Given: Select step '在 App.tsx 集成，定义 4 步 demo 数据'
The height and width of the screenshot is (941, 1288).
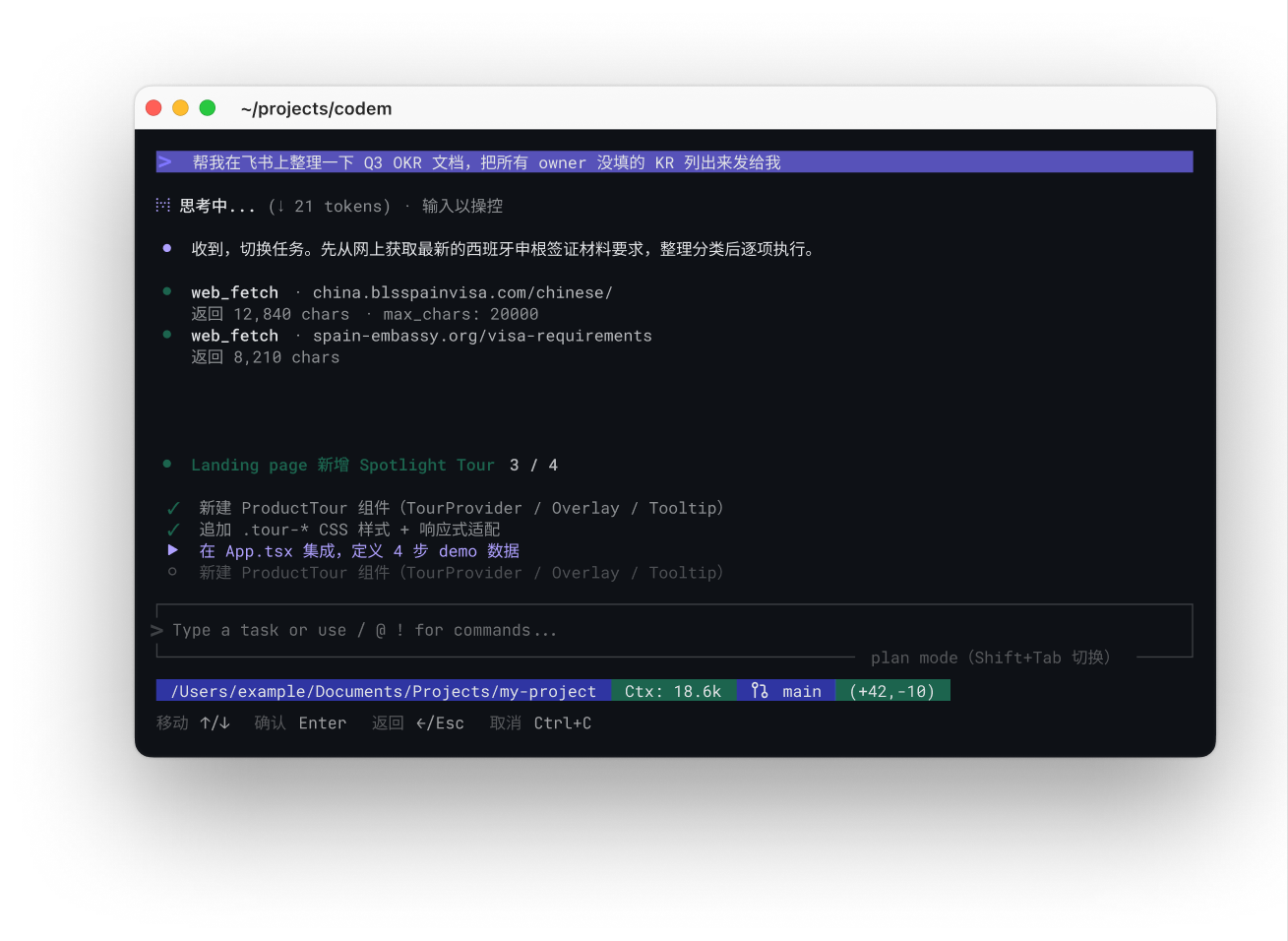Looking at the screenshot, I should click(x=359, y=551).
